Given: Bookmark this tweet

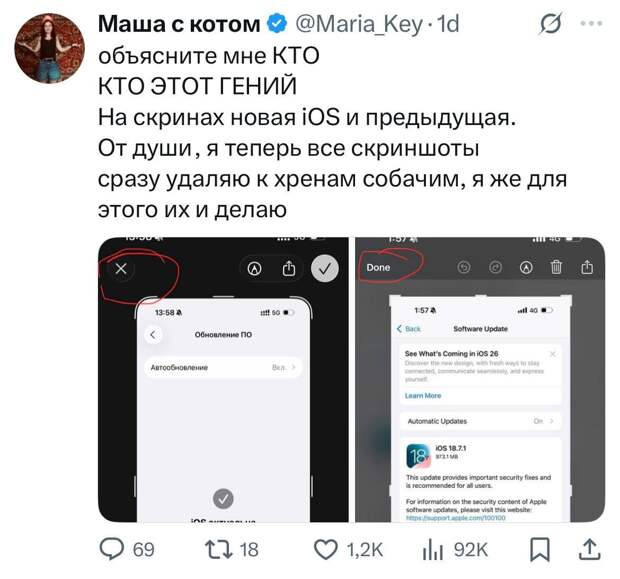Looking at the screenshot, I should [539, 549].
